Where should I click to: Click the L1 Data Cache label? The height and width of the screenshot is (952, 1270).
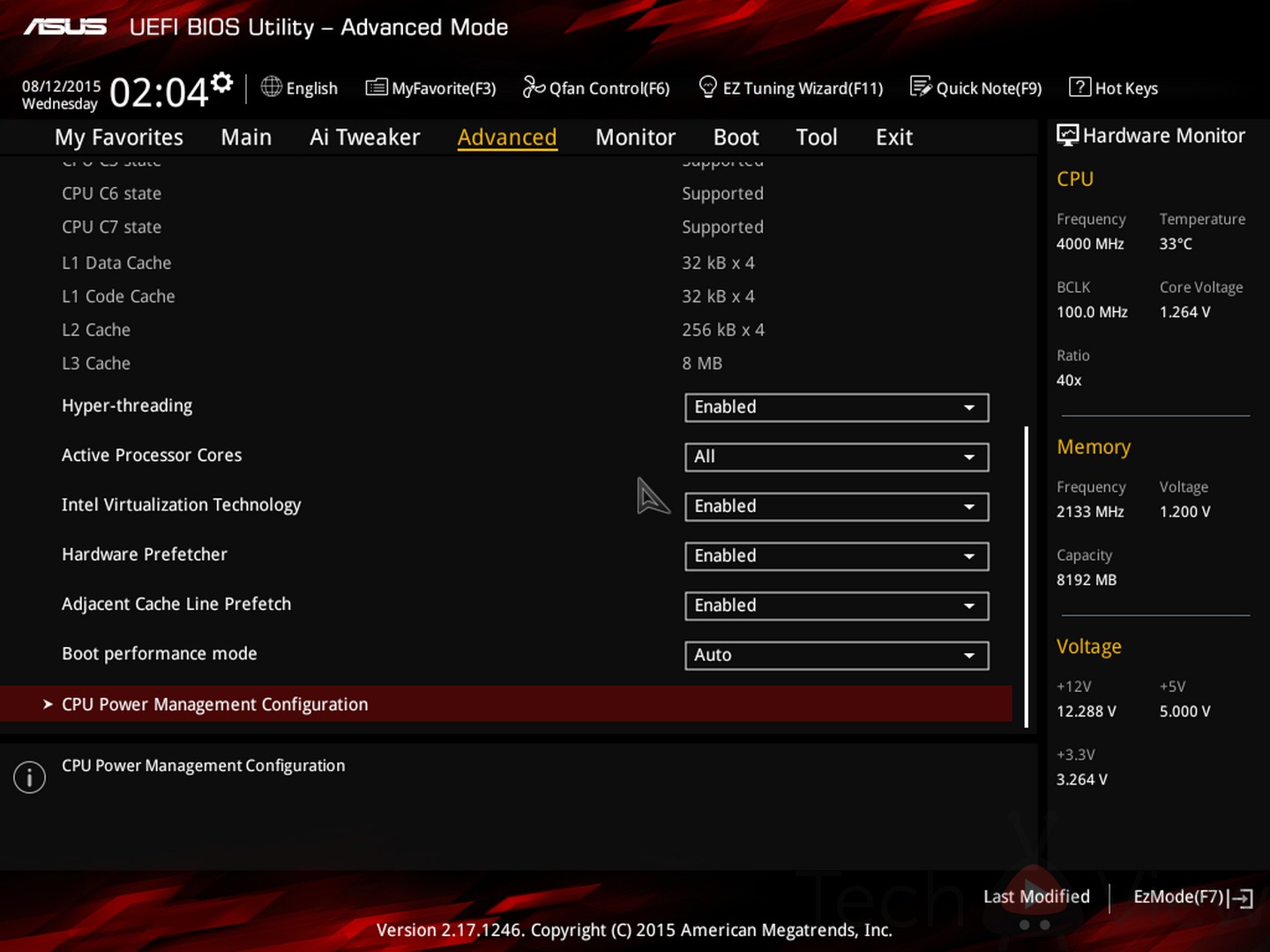click(x=116, y=263)
